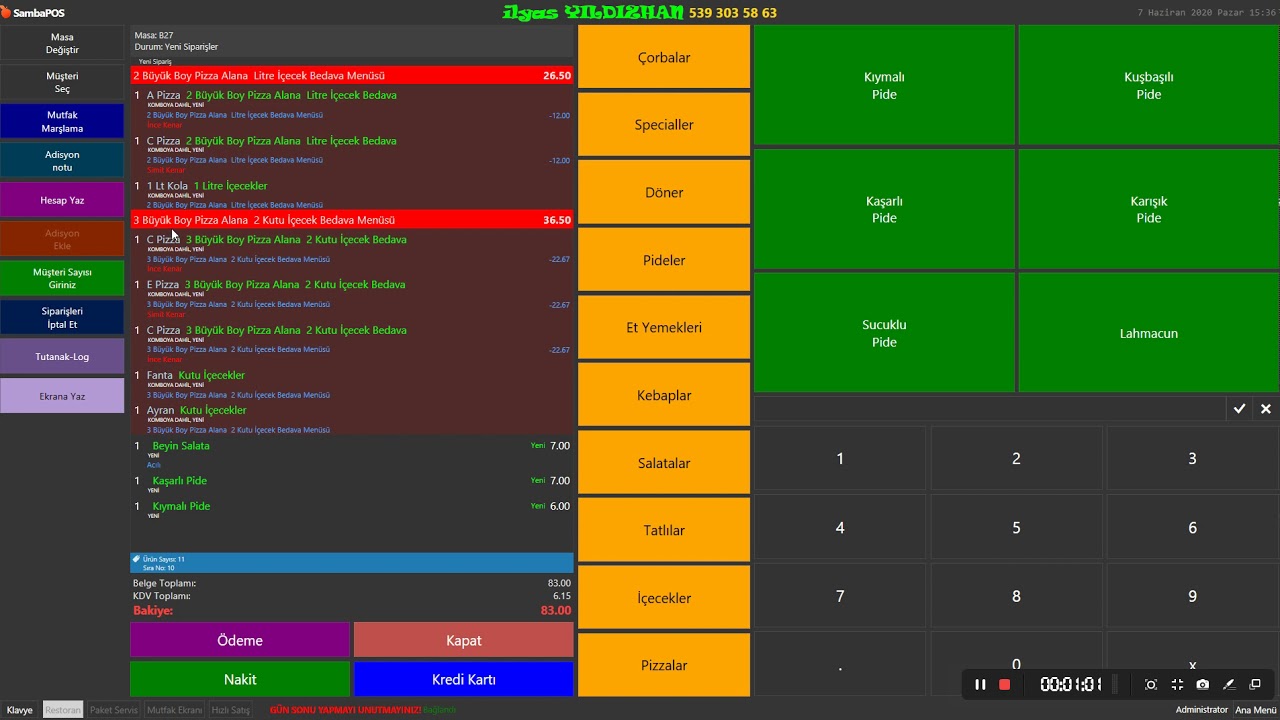The width and height of the screenshot is (1280, 720).
Task: Click Siparişleri İptal Et button
Action: click(x=62, y=317)
